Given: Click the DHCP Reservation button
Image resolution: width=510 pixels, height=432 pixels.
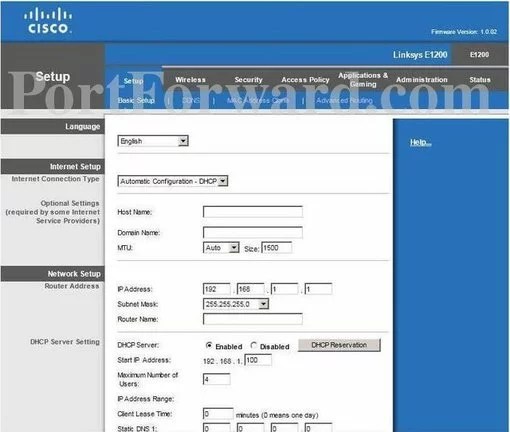Looking at the screenshot, I should (339, 345).
